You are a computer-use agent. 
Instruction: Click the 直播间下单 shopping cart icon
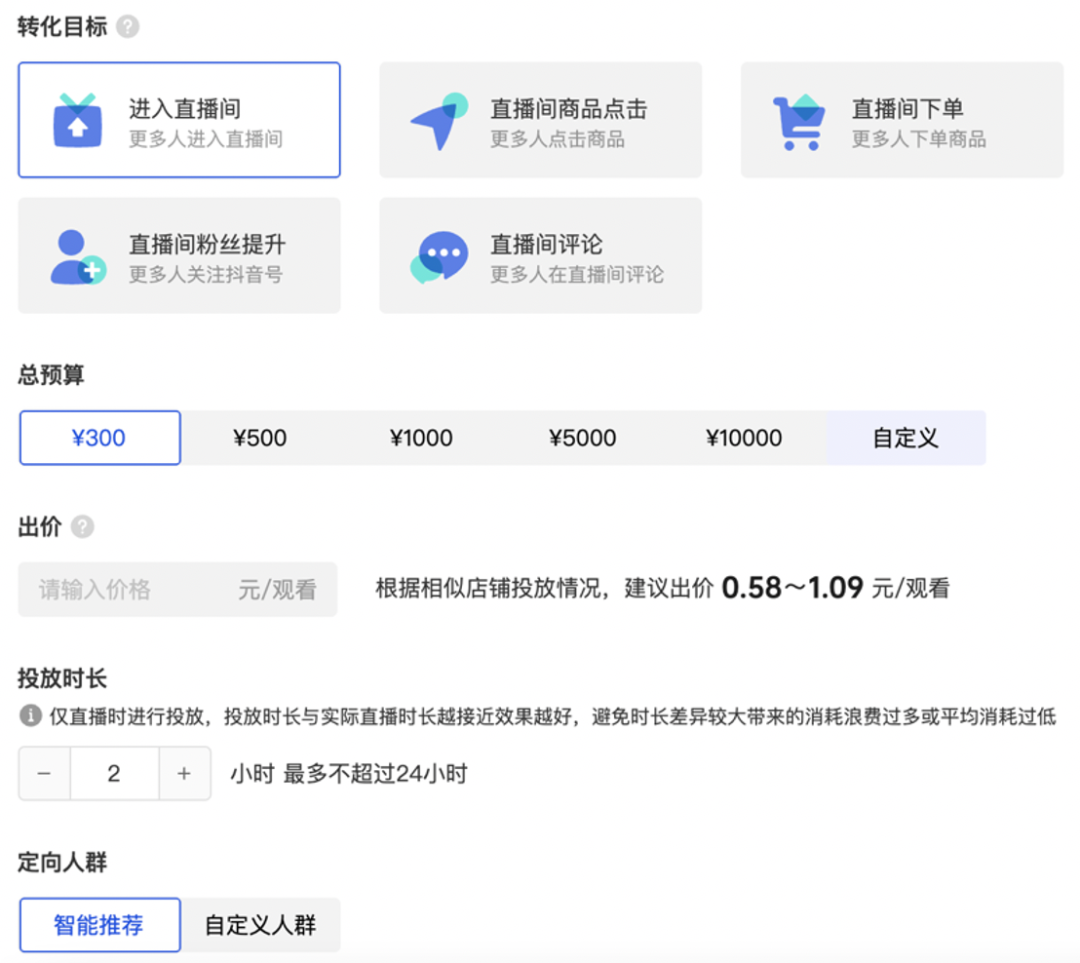coord(799,121)
